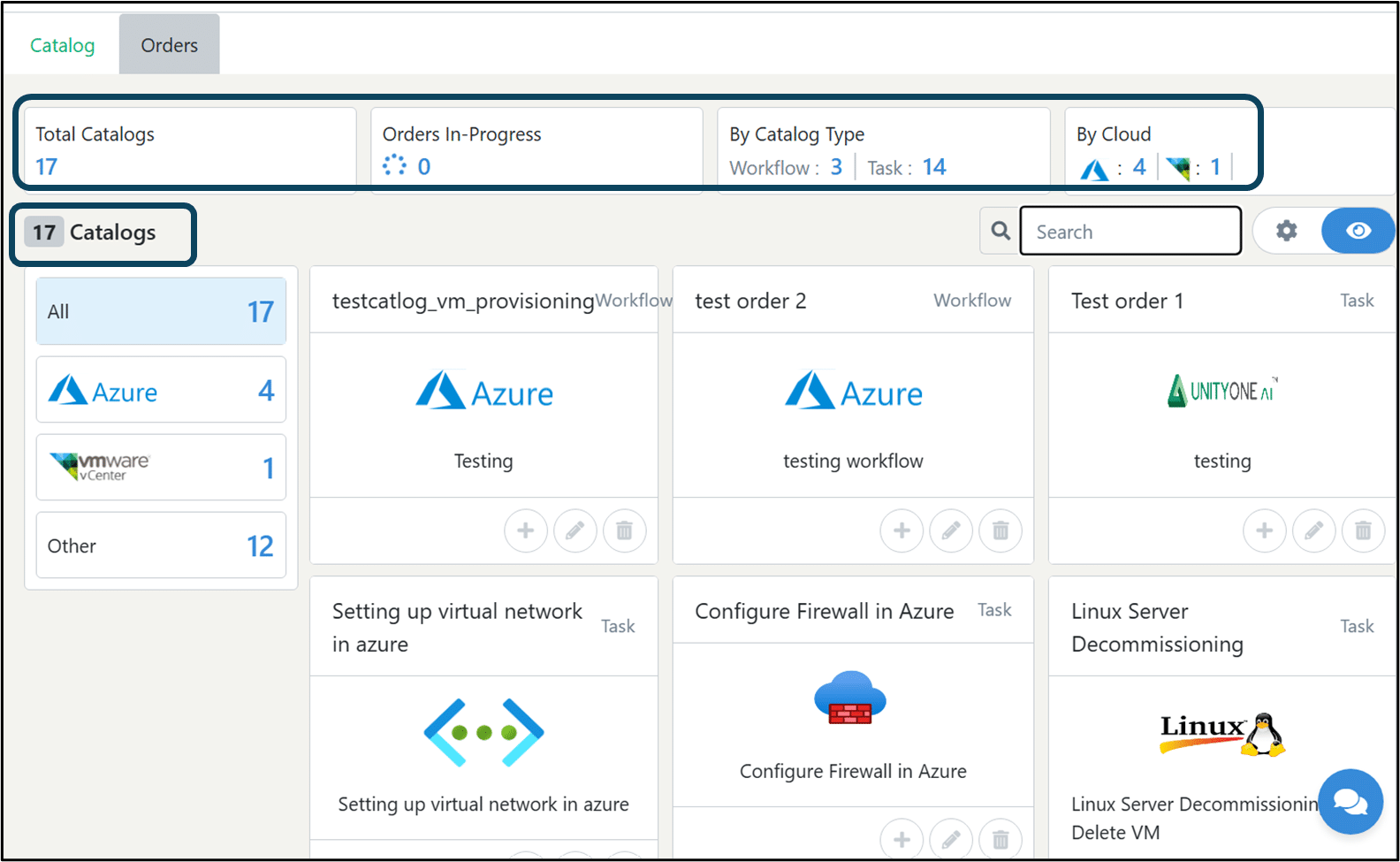Viewport: 1400px width, 862px height.
Task: Edit test order 2 with pencil icon
Action: (951, 530)
